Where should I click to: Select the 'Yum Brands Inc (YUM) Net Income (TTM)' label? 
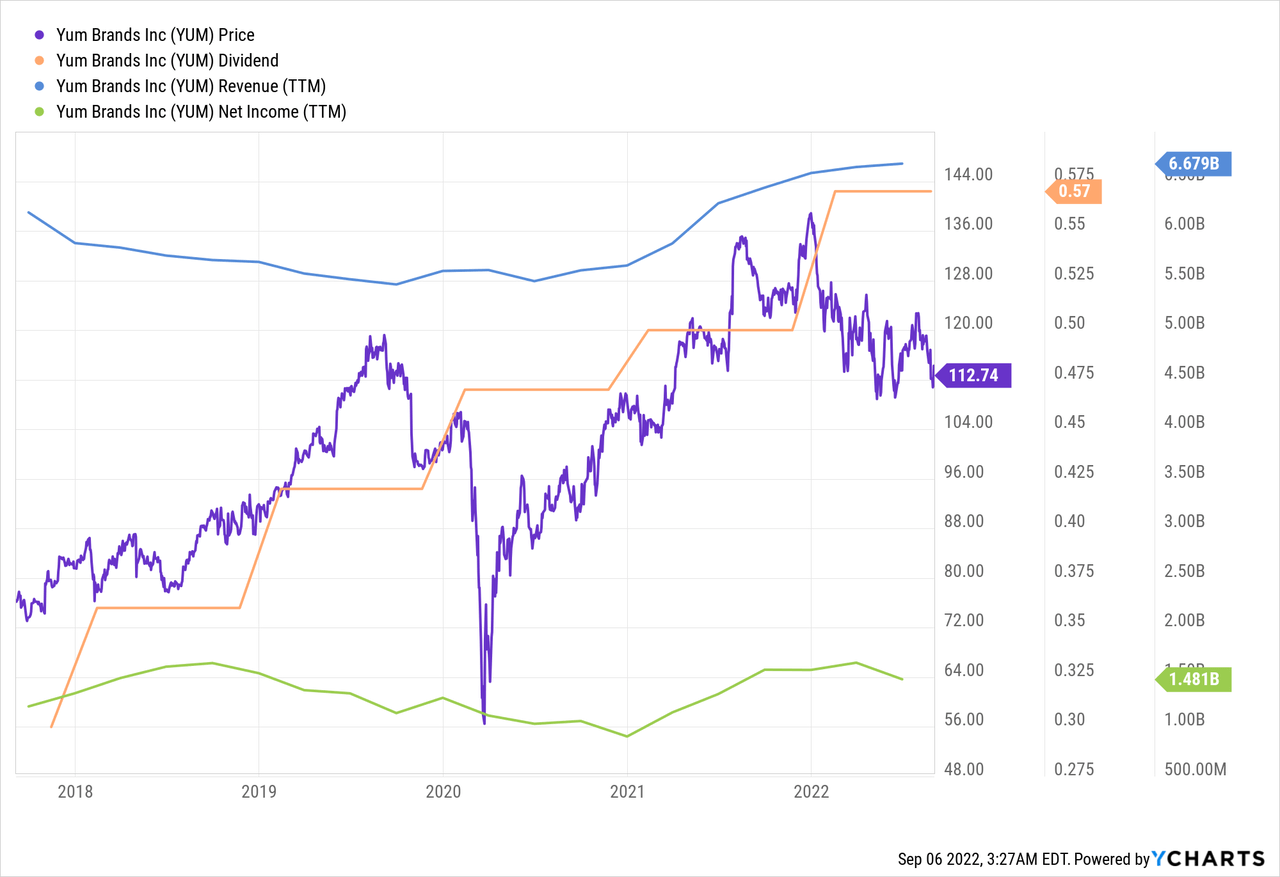[201, 112]
